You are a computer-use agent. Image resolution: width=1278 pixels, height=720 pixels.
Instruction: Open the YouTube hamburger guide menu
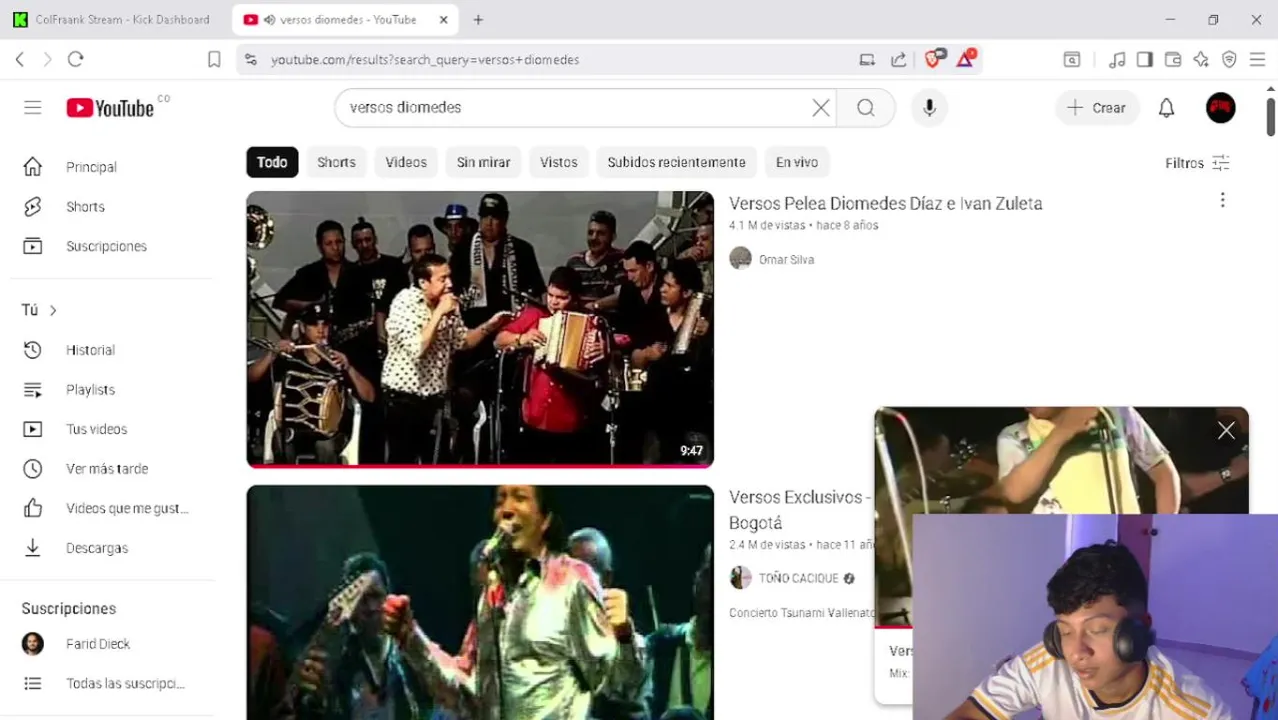coord(33,108)
